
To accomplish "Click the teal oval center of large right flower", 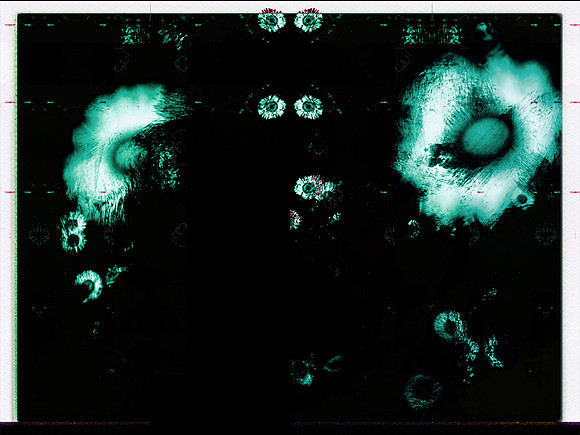I will [x=486, y=135].
